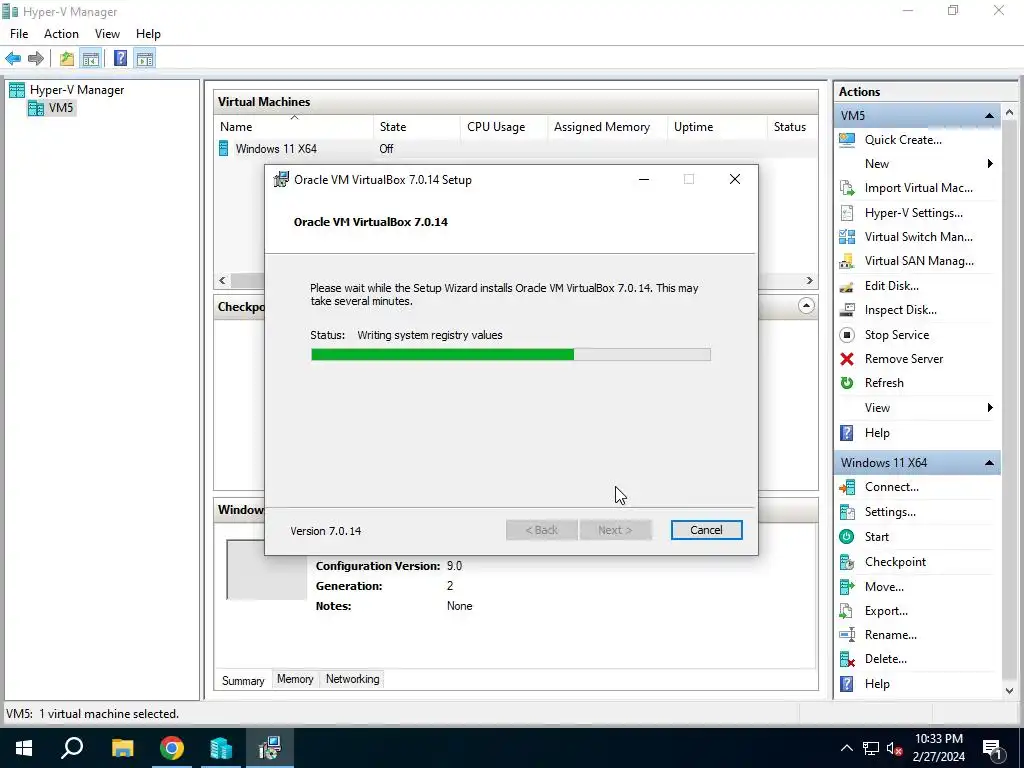Expand the New submenu arrow
Screen dimensions: 1024x768
[990, 164]
